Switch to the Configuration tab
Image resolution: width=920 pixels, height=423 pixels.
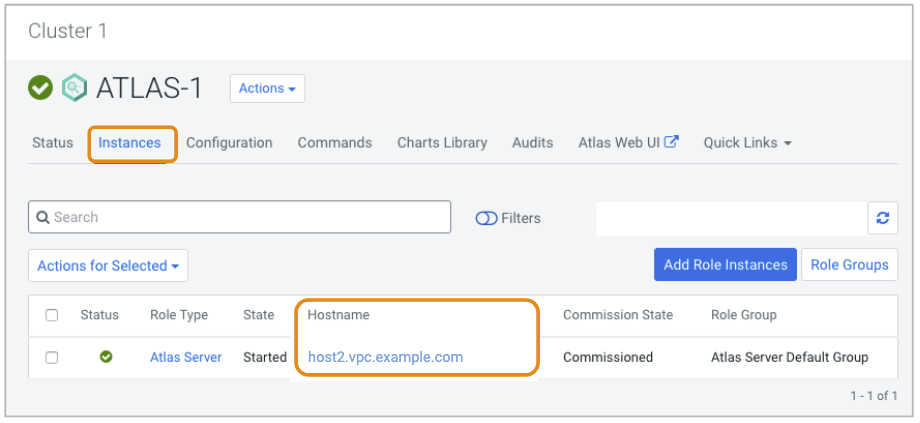(229, 143)
